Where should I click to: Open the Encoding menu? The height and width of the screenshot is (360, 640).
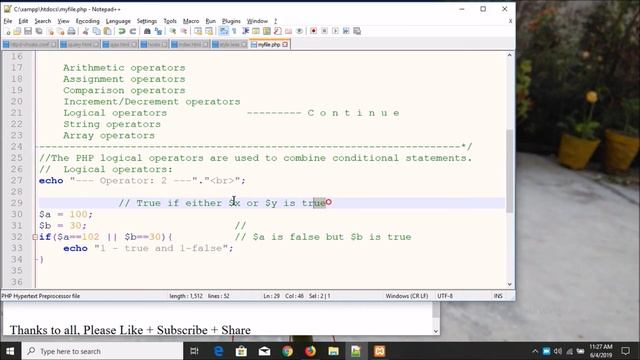[87, 21]
